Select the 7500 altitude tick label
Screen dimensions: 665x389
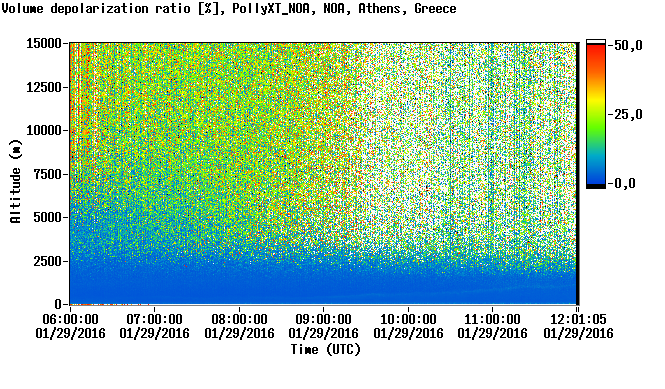tap(47, 174)
